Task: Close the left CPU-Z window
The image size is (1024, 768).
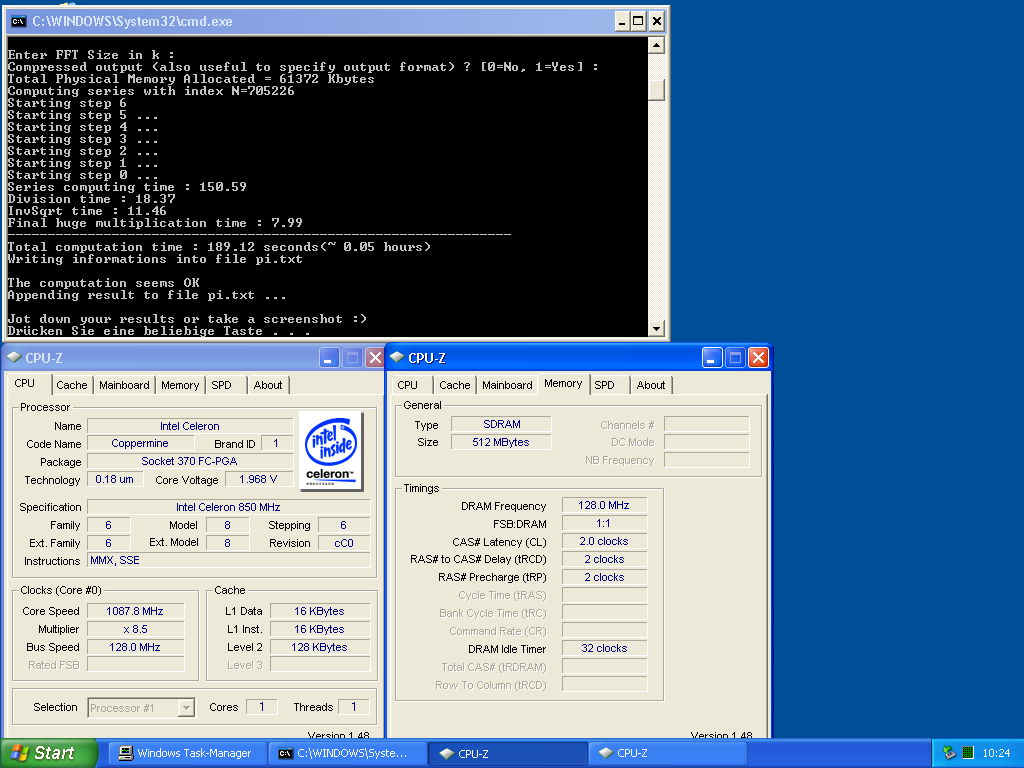Action: (x=375, y=358)
